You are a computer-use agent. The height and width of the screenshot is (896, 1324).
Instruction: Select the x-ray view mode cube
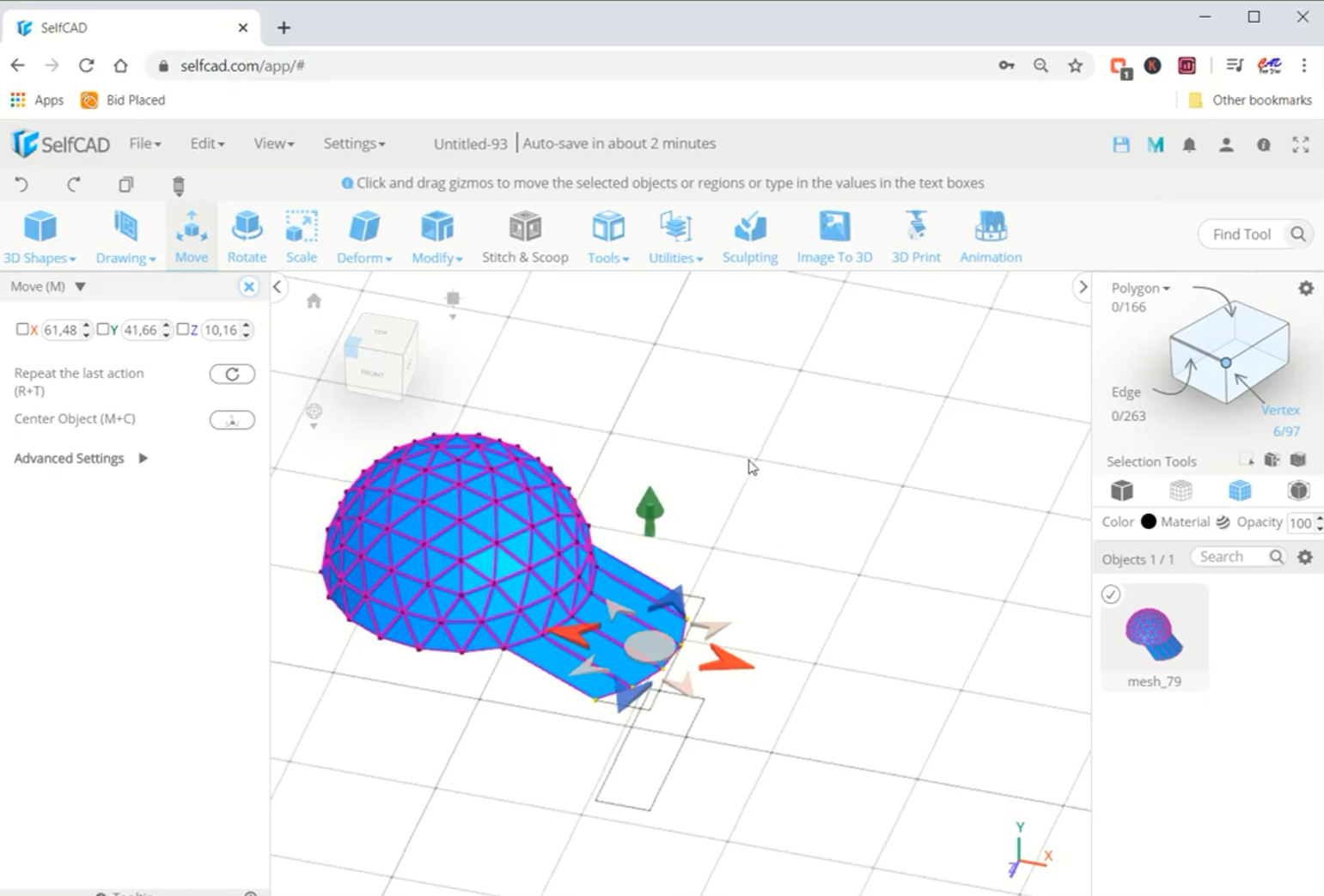click(x=1298, y=491)
